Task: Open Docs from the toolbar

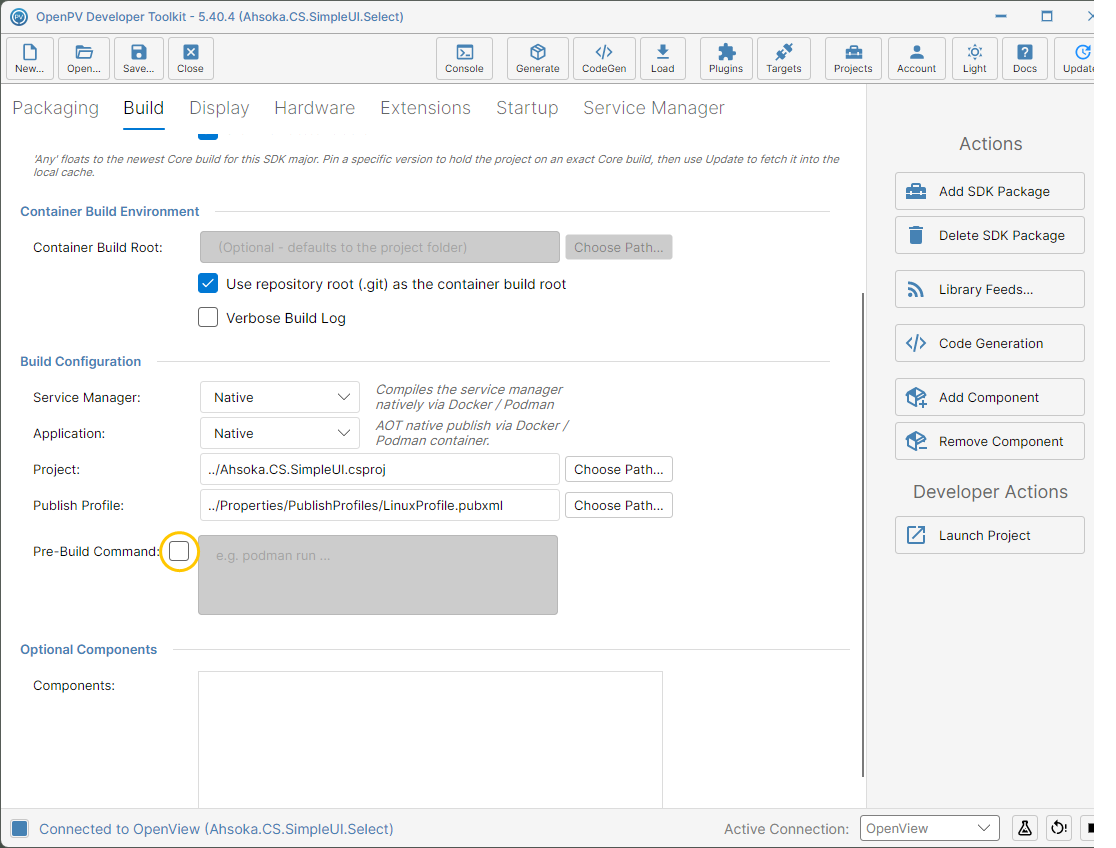Action: (1025, 58)
